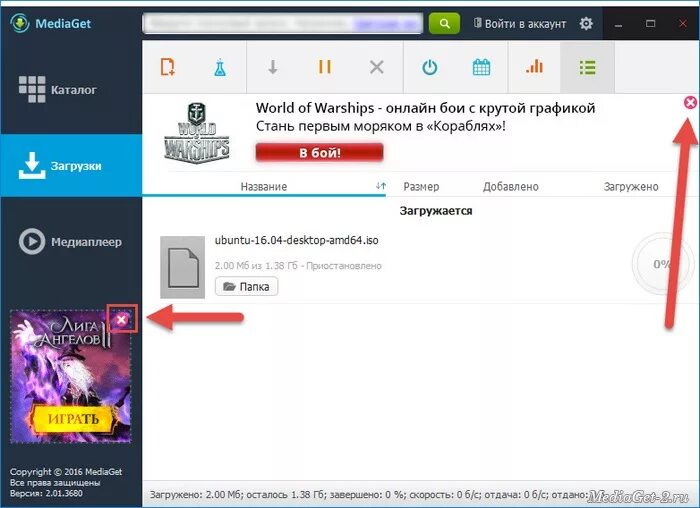Click into the search input field
Screen dimensions: 700x508
coord(283,23)
